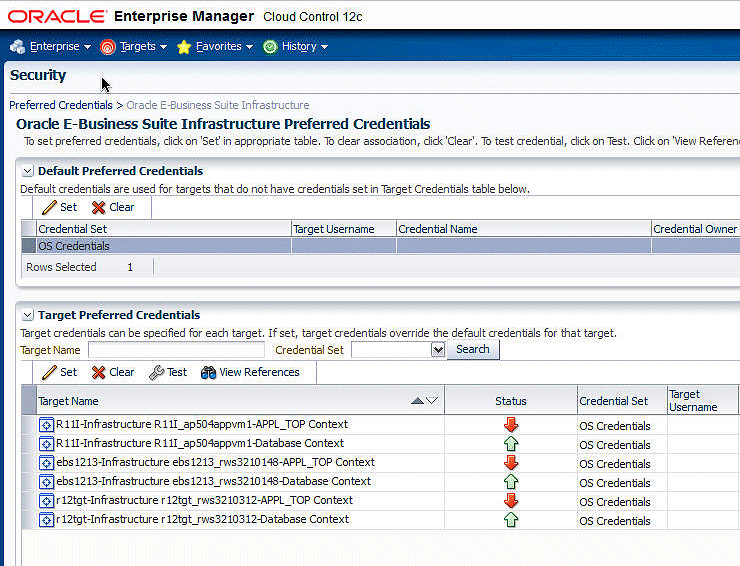Click the binoculars View References icon
740x566 pixels.
[208, 372]
